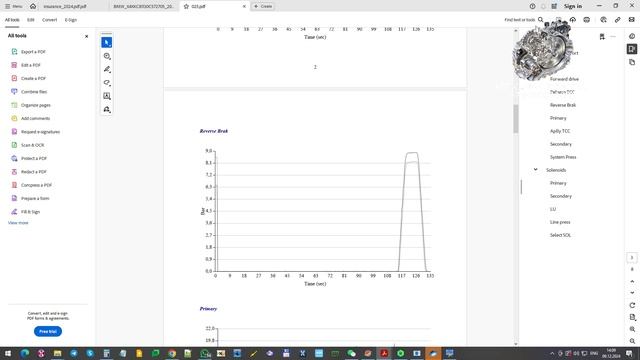Switch to the Convert tab
Image resolution: width=640 pixels, height=360 pixels.
[49, 20]
